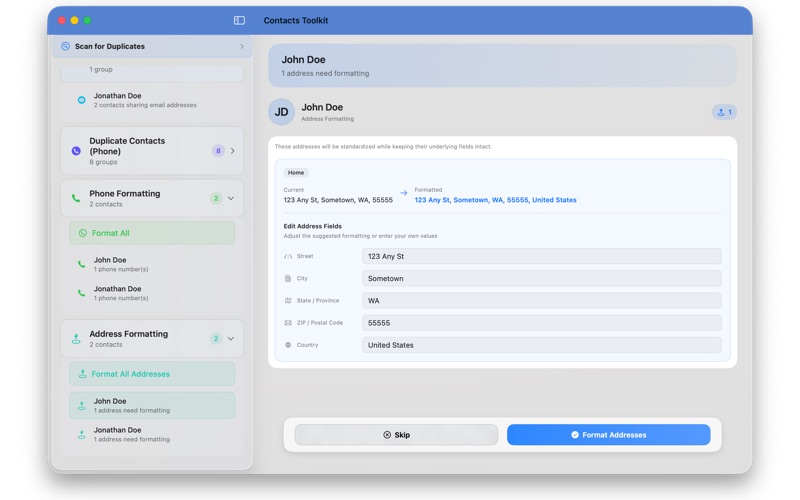Click the Edit Address Fields heading
800x500 pixels.
[x=313, y=226]
